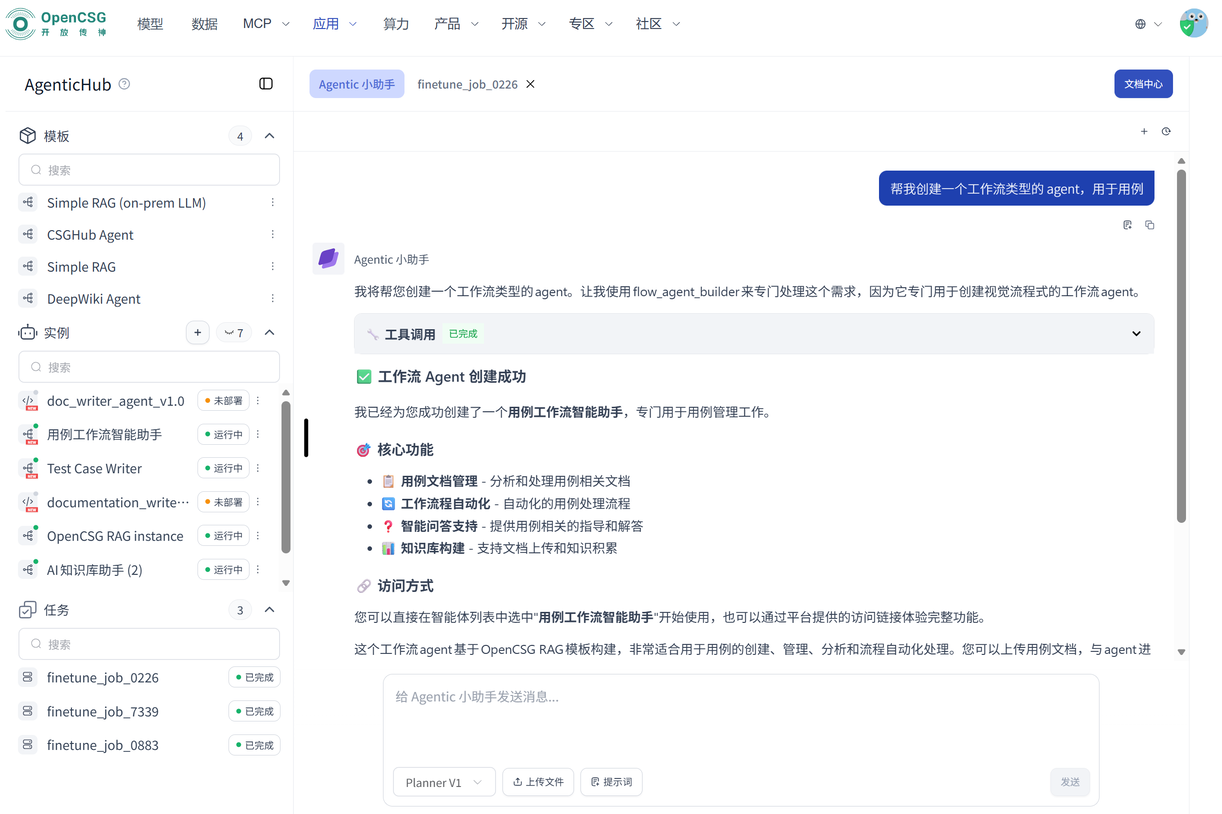This screenshot has height=814, width=1222.
Task: Start a new chat with plus icon
Action: pos(1144,132)
